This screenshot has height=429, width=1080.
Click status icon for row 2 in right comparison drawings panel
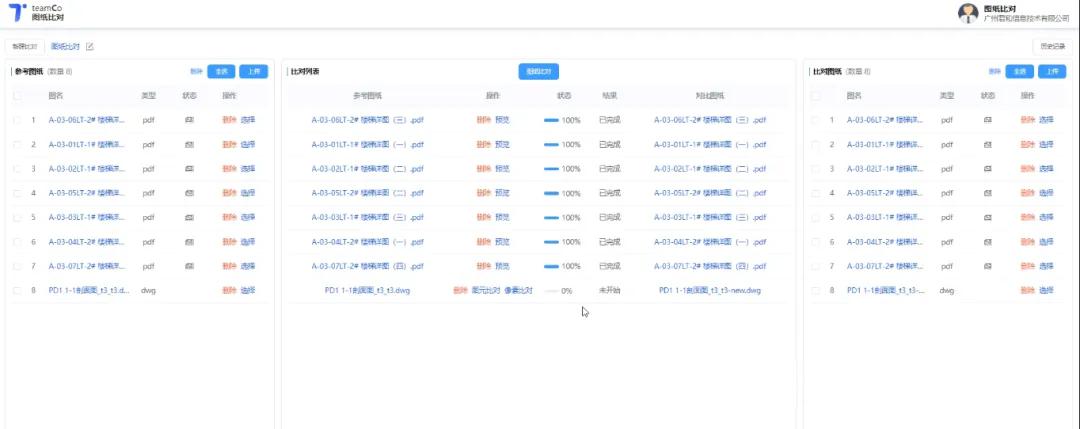(987, 145)
